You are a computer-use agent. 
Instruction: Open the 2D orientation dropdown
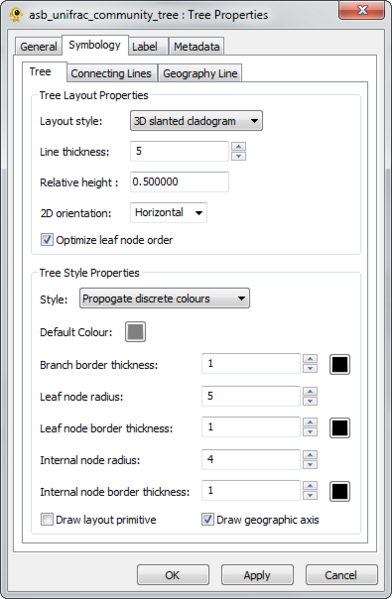point(168,212)
